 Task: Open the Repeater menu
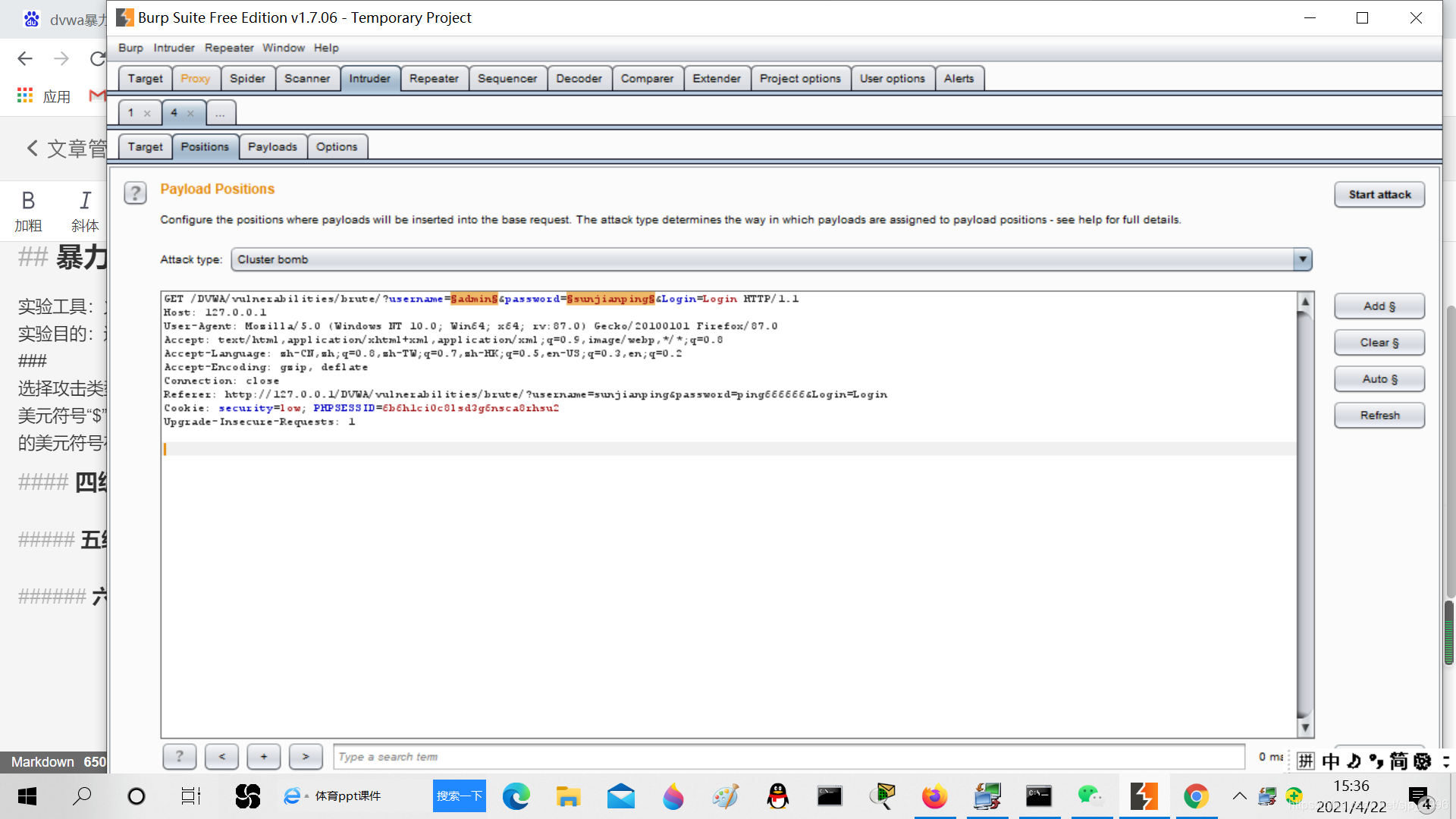click(229, 48)
